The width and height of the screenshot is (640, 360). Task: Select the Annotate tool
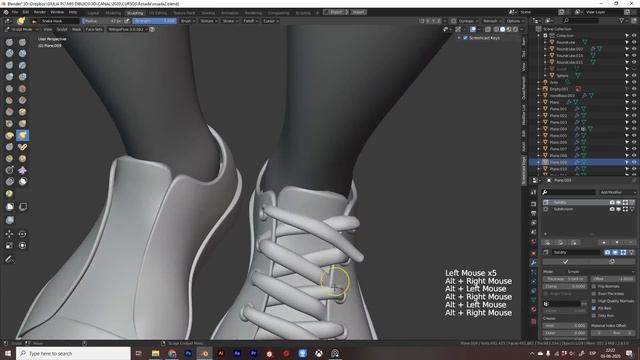click(9, 259)
